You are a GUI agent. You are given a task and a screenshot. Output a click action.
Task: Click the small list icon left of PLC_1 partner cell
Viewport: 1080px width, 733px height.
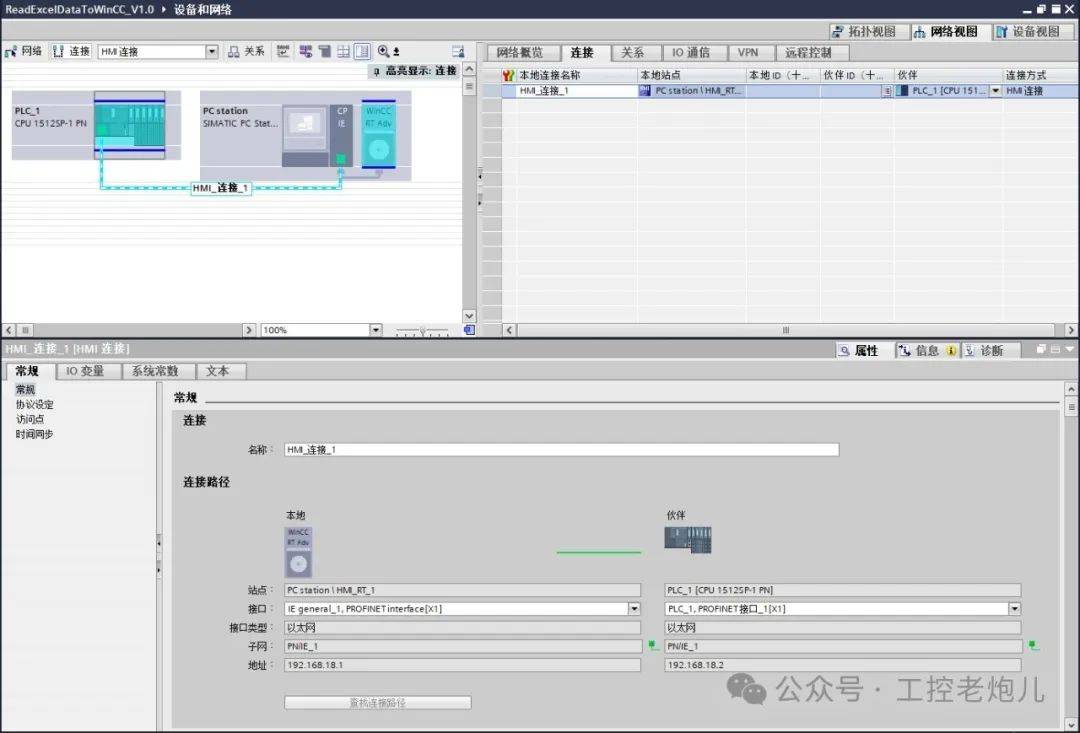pyautogui.click(x=887, y=91)
